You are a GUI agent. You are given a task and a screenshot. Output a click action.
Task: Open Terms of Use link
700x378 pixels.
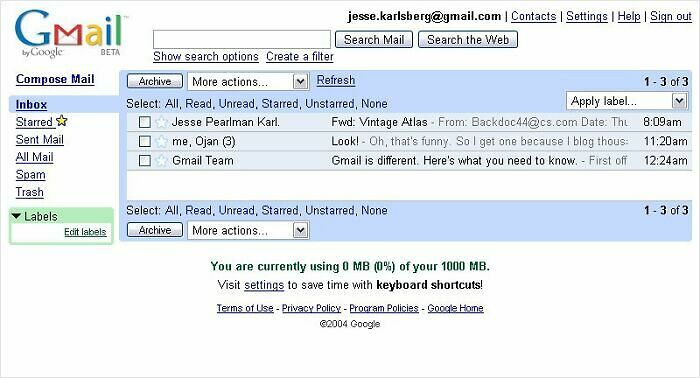click(245, 308)
